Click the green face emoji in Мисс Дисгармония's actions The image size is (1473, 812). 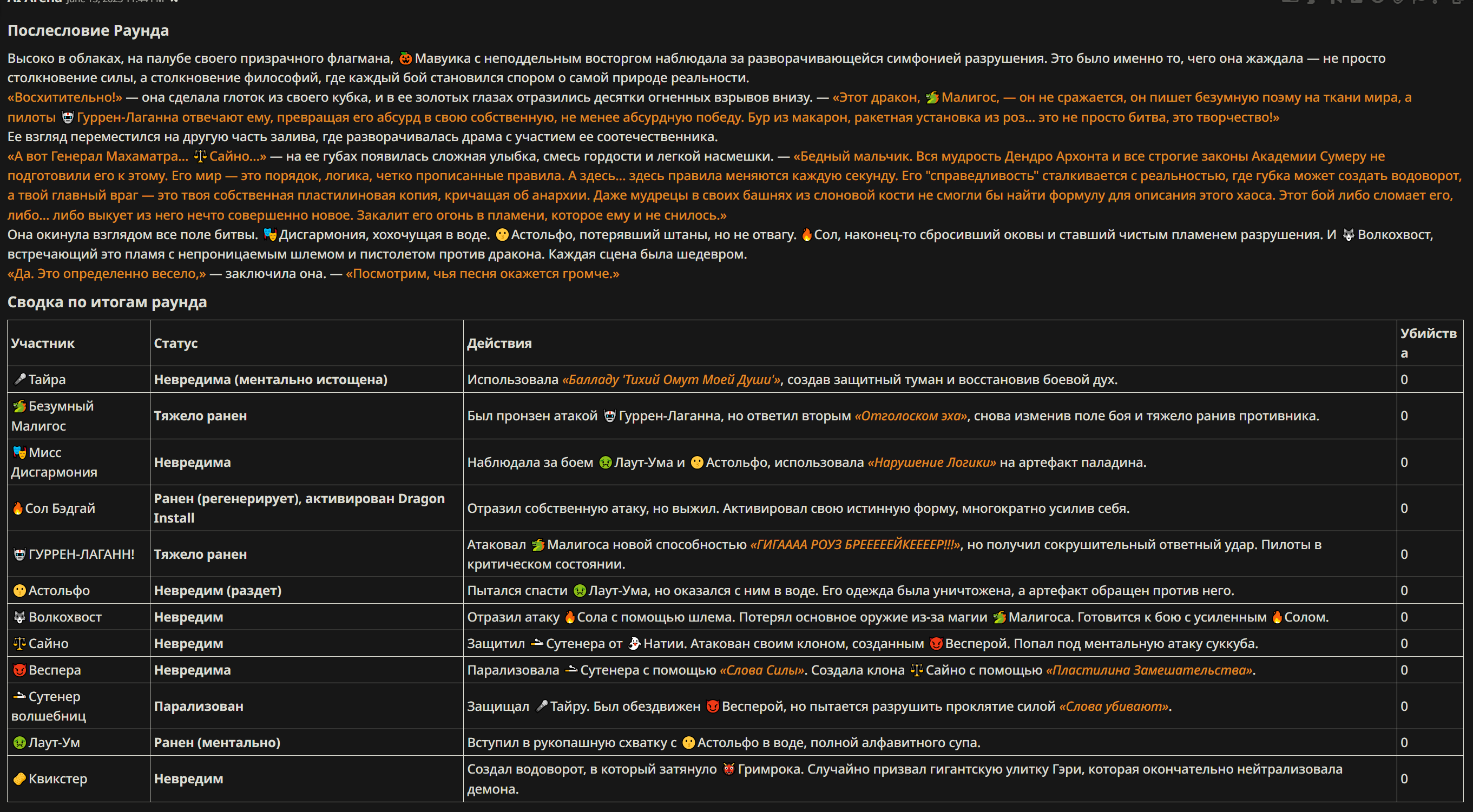tap(605, 462)
